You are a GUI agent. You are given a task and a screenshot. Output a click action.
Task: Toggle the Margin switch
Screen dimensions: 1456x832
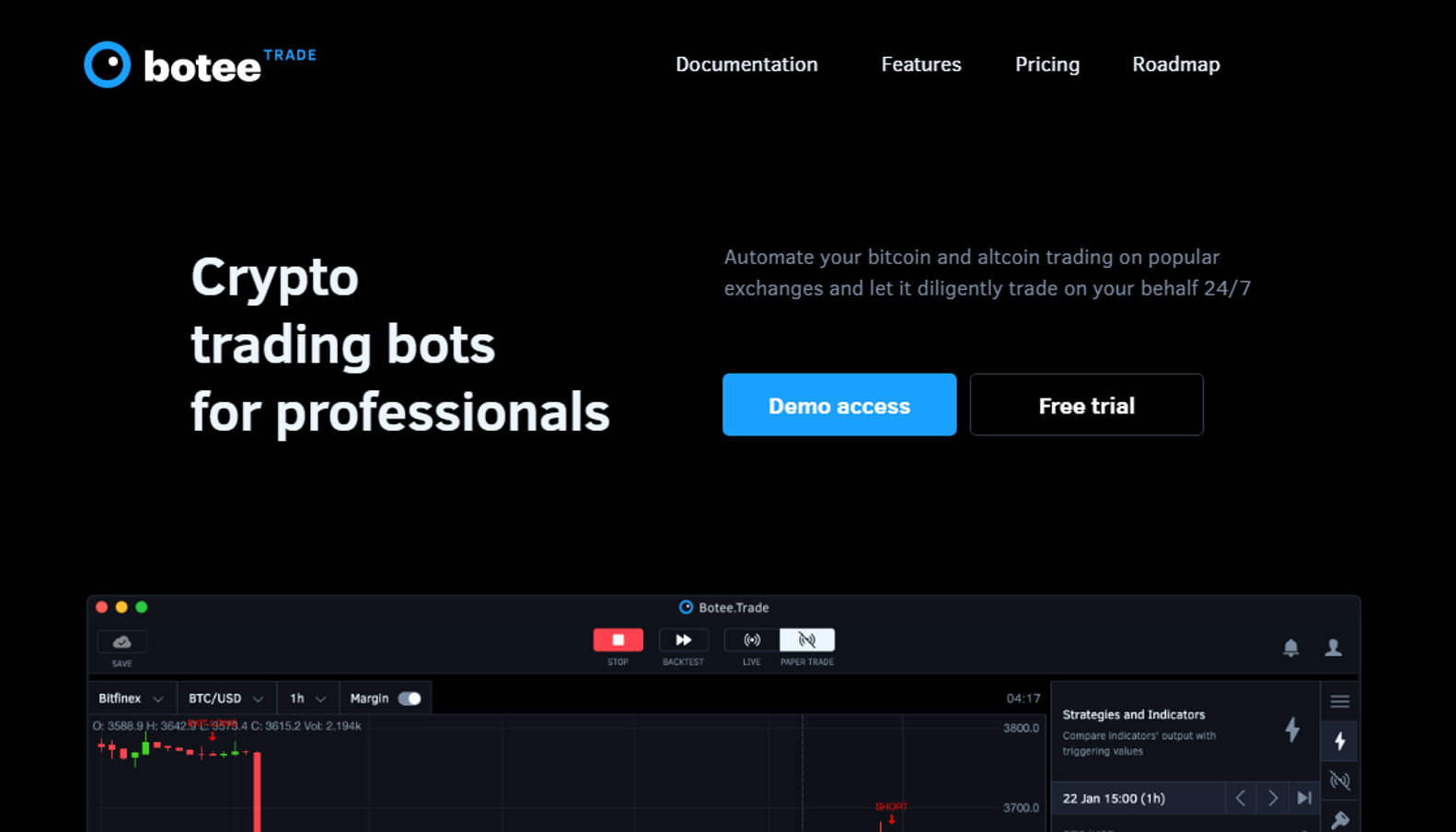pos(410,699)
